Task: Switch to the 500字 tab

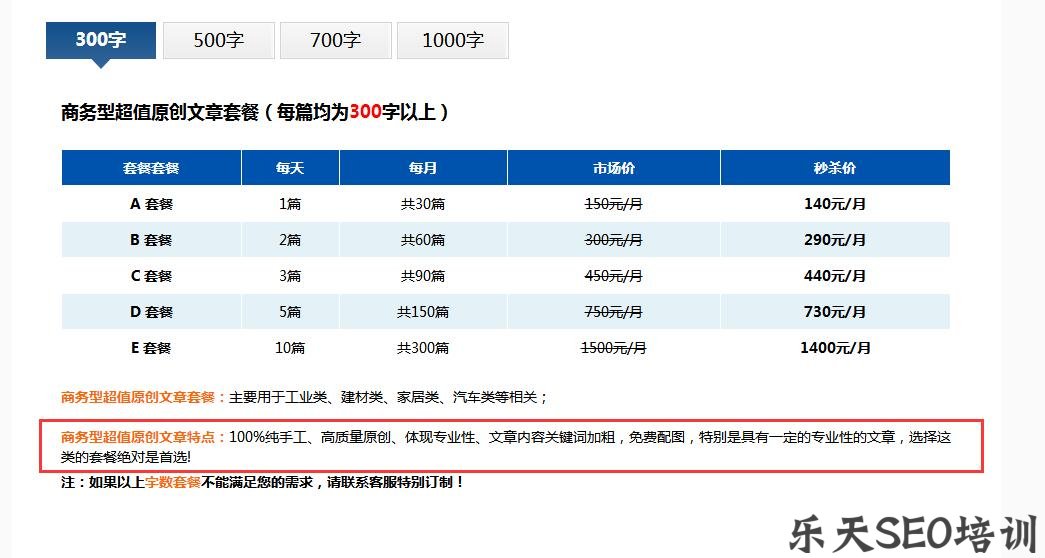Action: click(218, 41)
